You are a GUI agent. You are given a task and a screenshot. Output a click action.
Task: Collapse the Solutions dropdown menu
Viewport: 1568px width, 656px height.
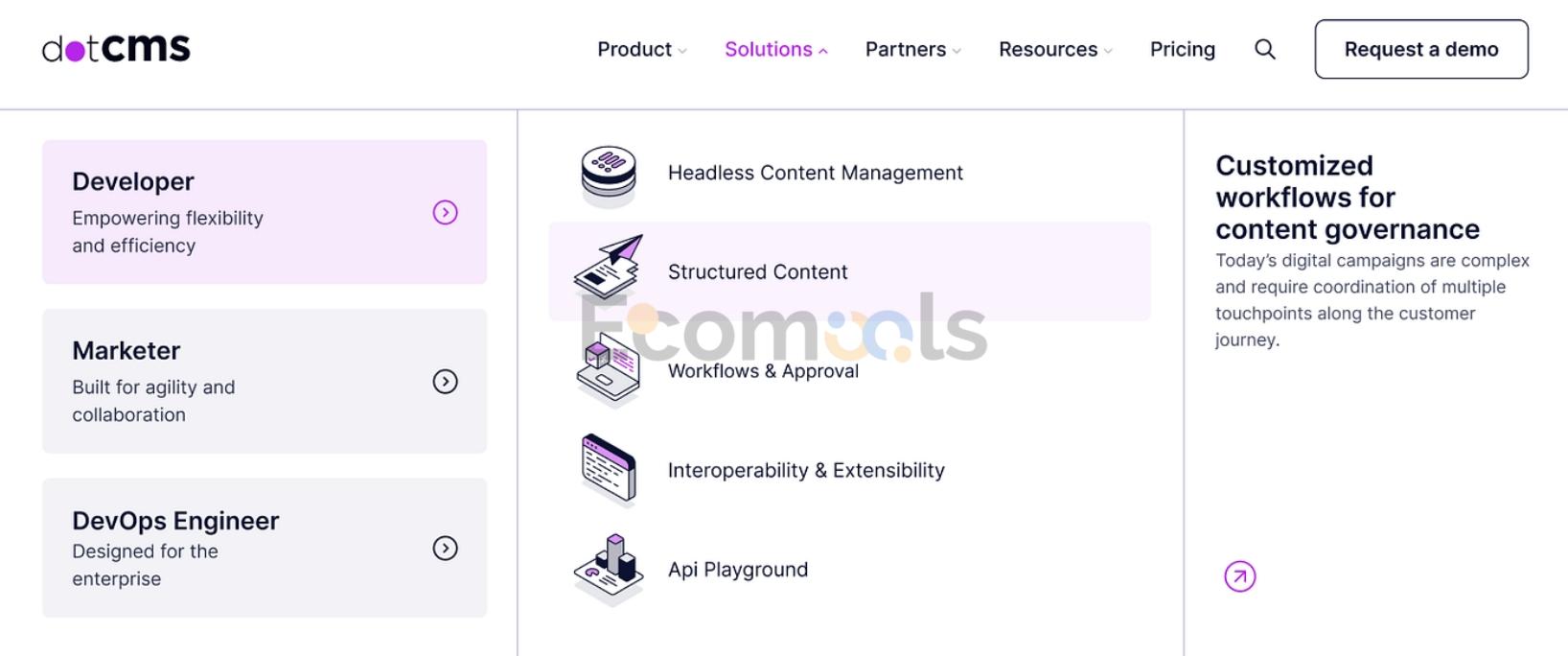pyautogui.click(x=775, y=49)
